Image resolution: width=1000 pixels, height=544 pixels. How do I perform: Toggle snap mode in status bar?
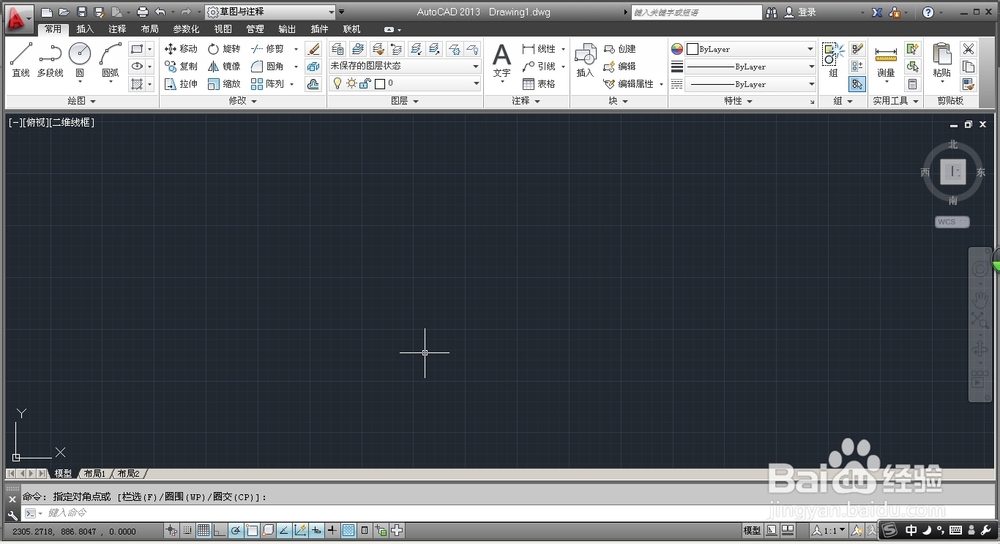pyautogui.click(x=188, y=531)
